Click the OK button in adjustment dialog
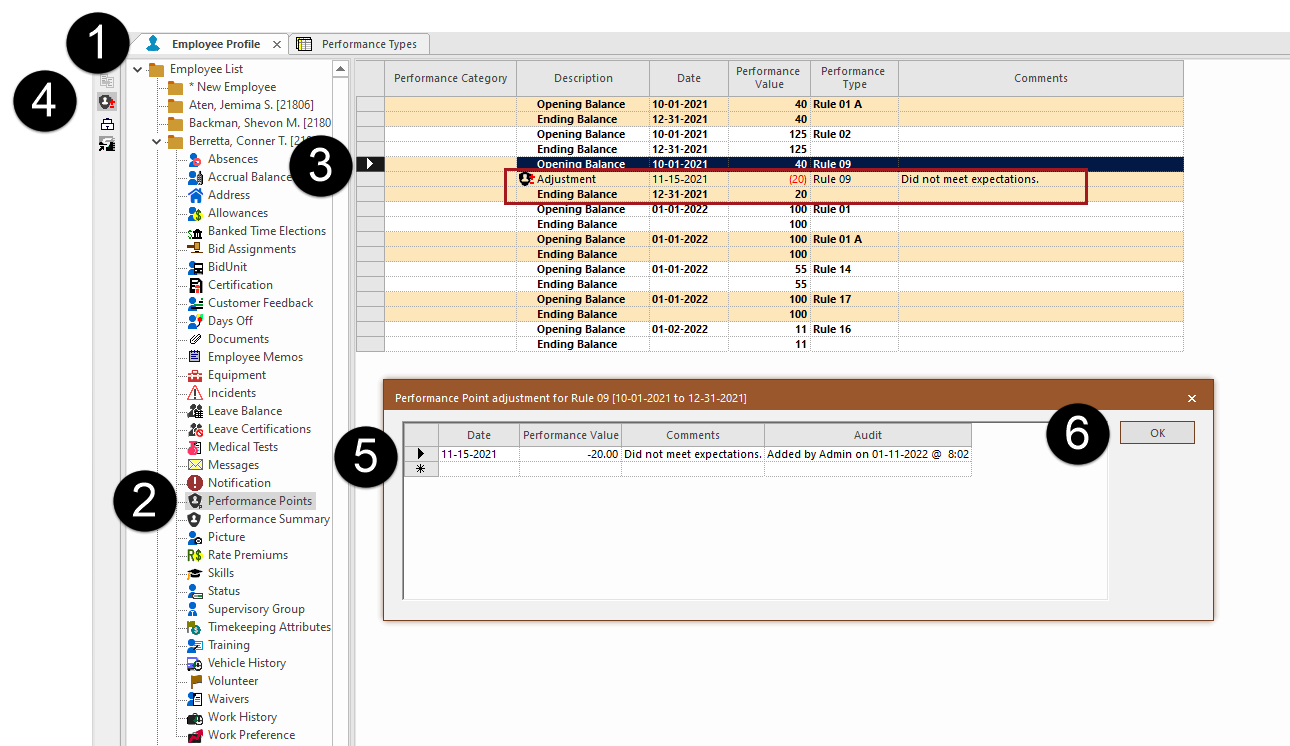Viewport: 1290px width, 746px height. [1157, 432]
